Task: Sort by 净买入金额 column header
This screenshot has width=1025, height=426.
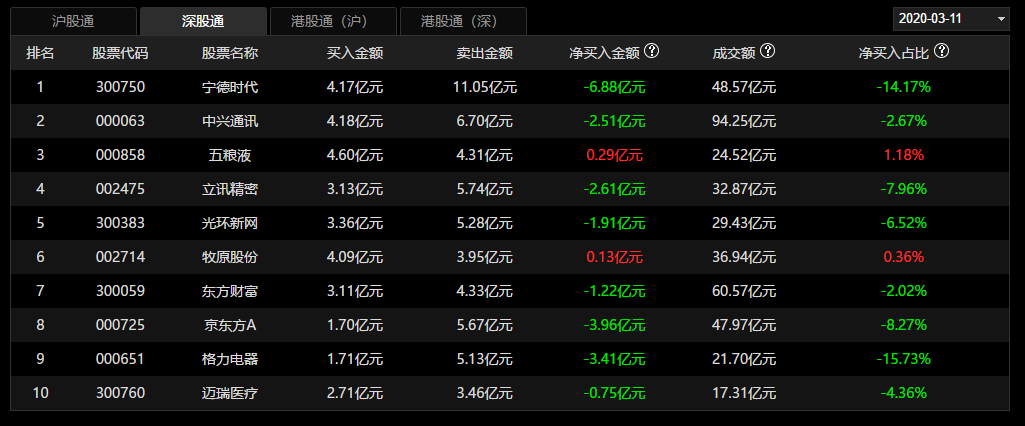Action: (605, 53)
